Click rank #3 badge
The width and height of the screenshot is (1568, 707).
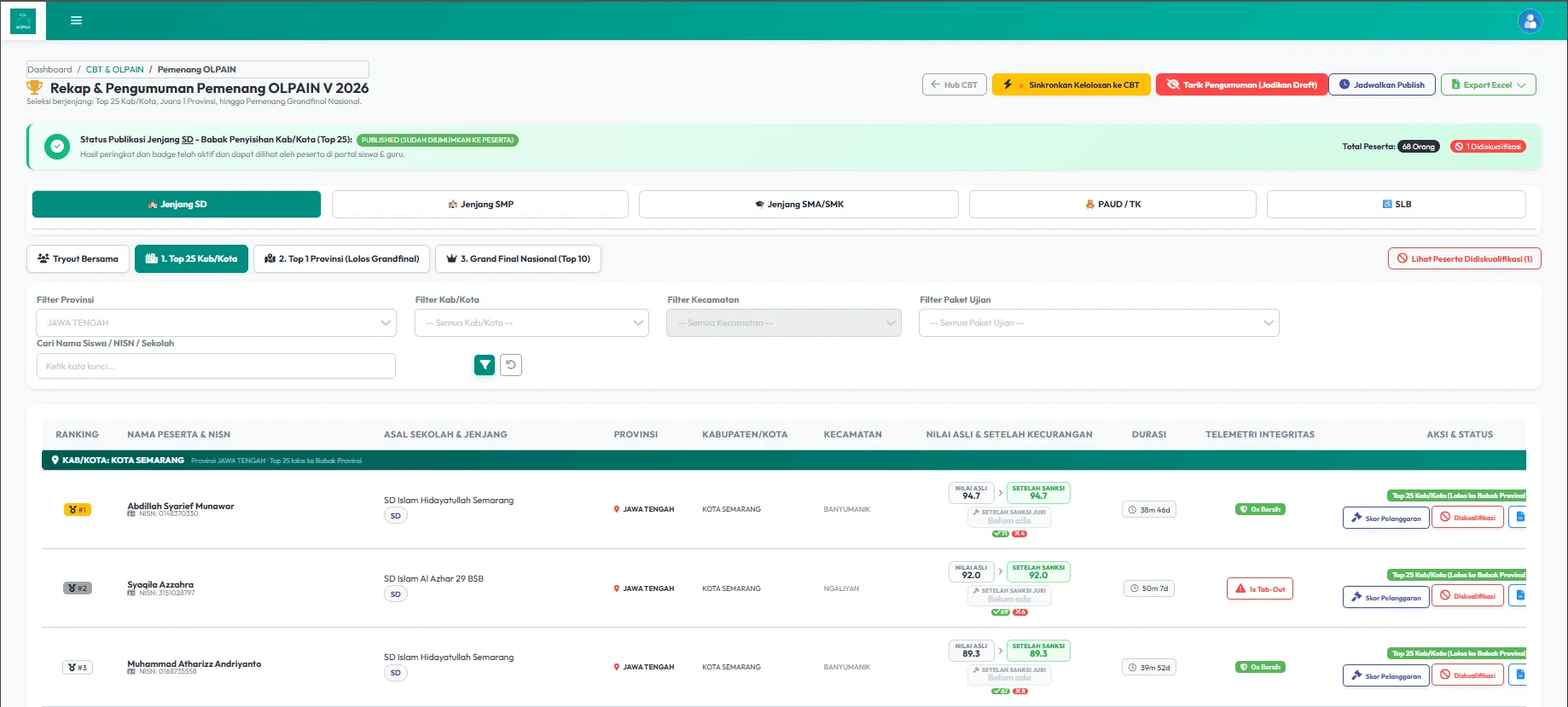78,668
